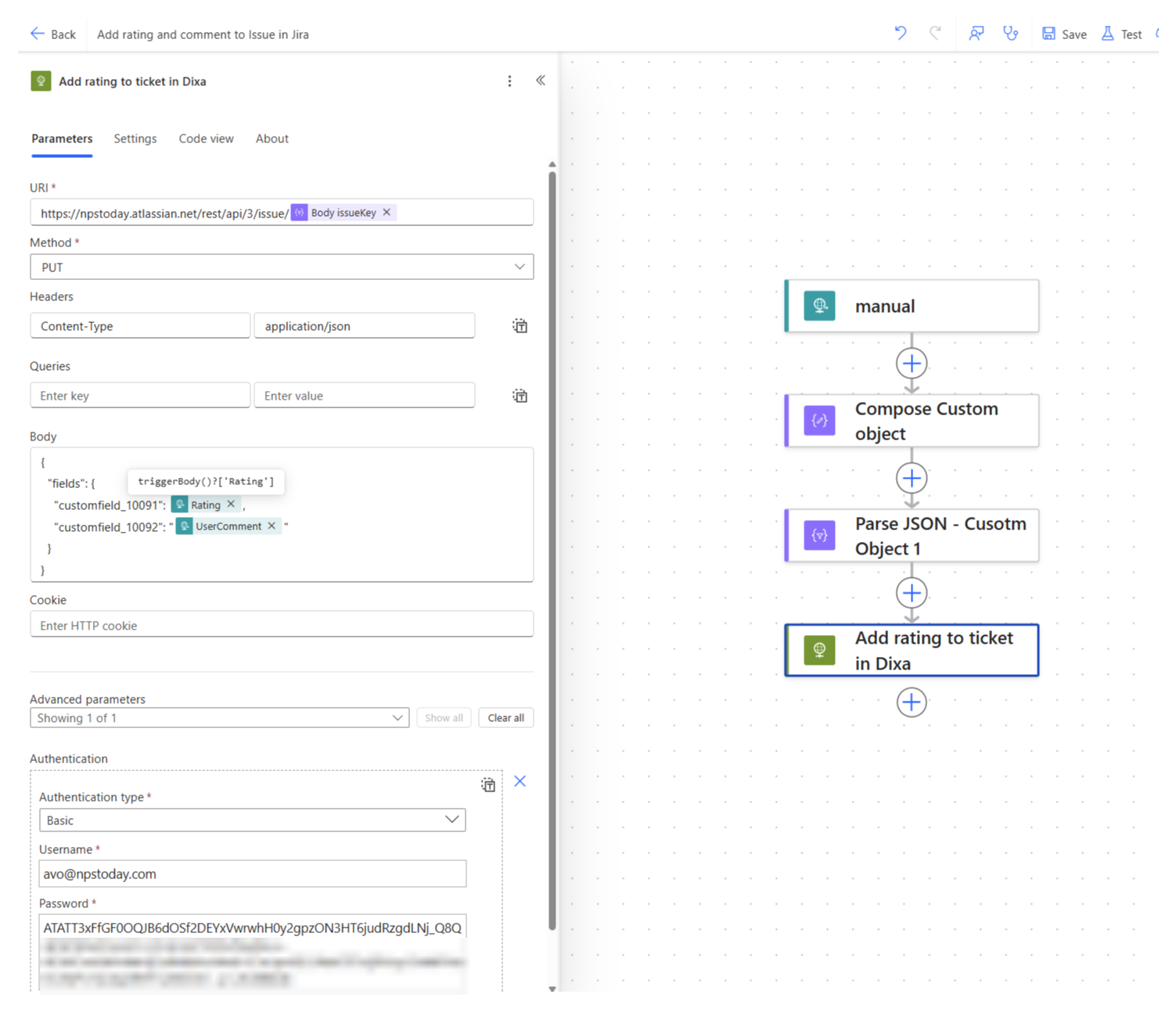The image size is (1176, 1012).
Task: Delete the Headers row via its icon
Action: click(520, 326)
